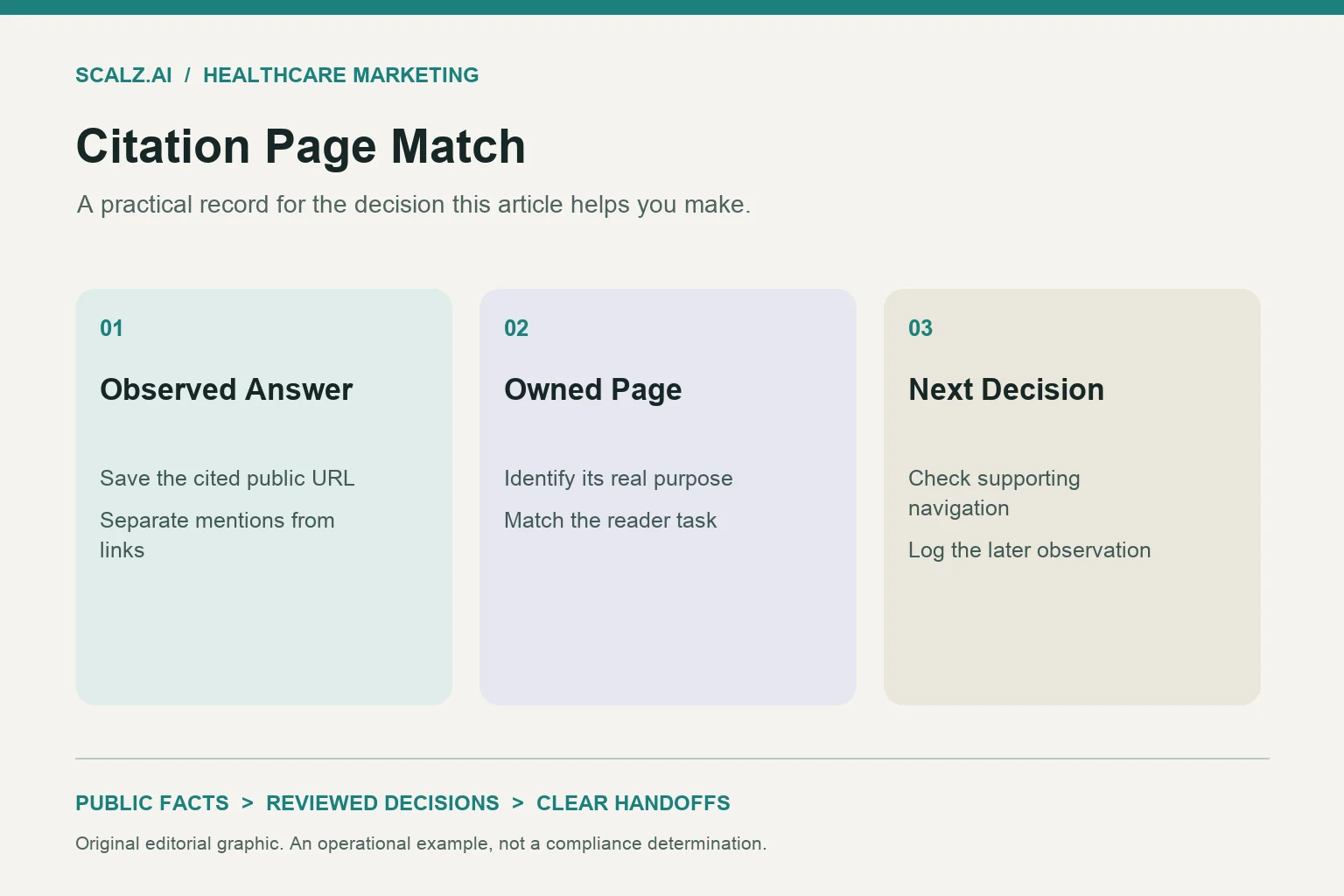
Task: Click the 'Original editorial graphic' disclaimer line
Action: [x=421, y=843]
